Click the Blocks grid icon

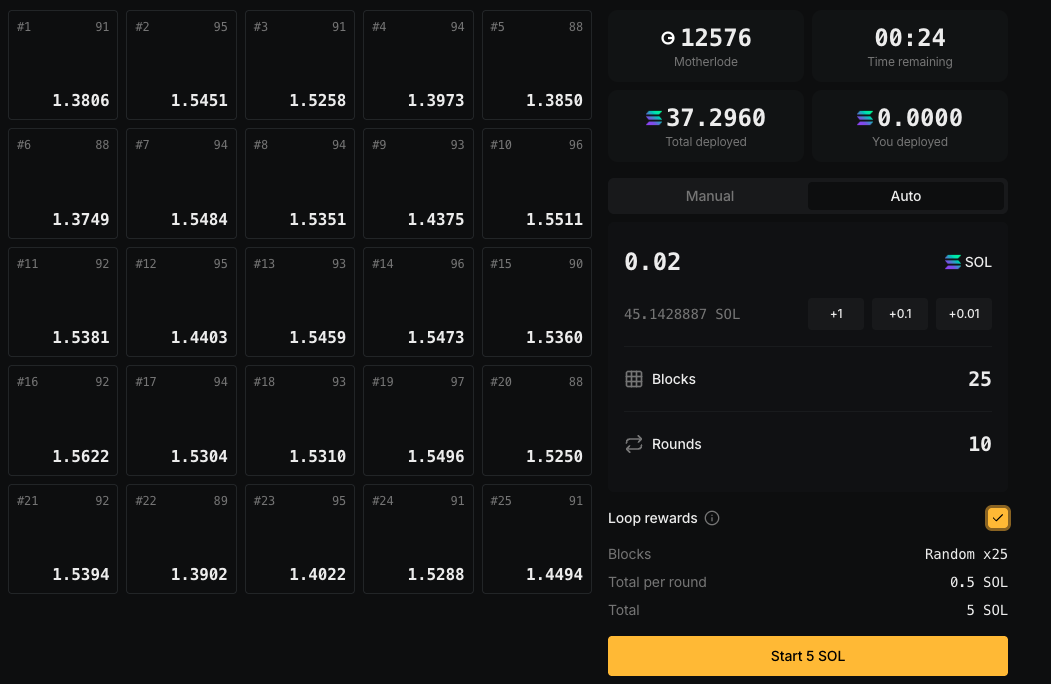pyautogui.click(x=633, y=379)
